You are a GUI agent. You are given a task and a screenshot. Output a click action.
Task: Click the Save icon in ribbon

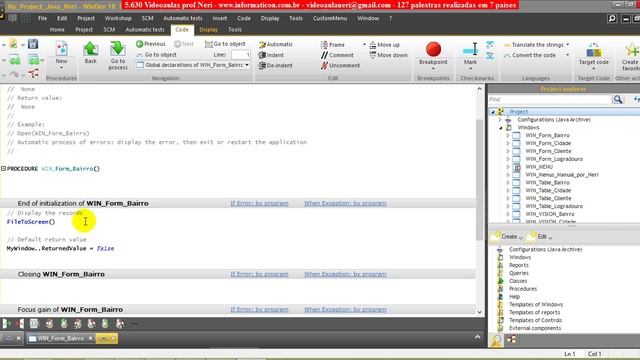click(x=33, y=44)
